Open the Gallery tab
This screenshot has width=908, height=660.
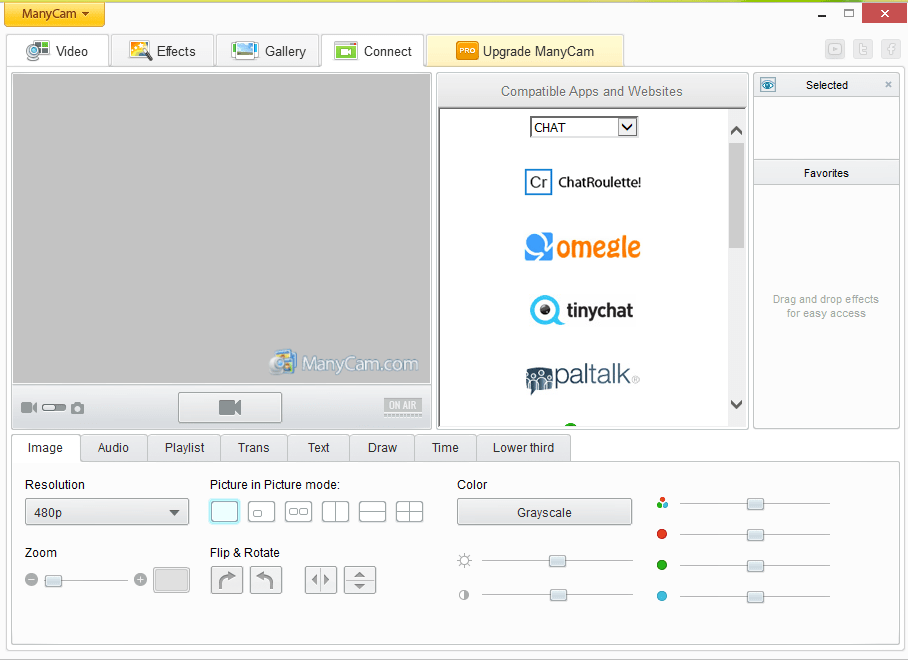pyautogui.click(x=268, y=52)
